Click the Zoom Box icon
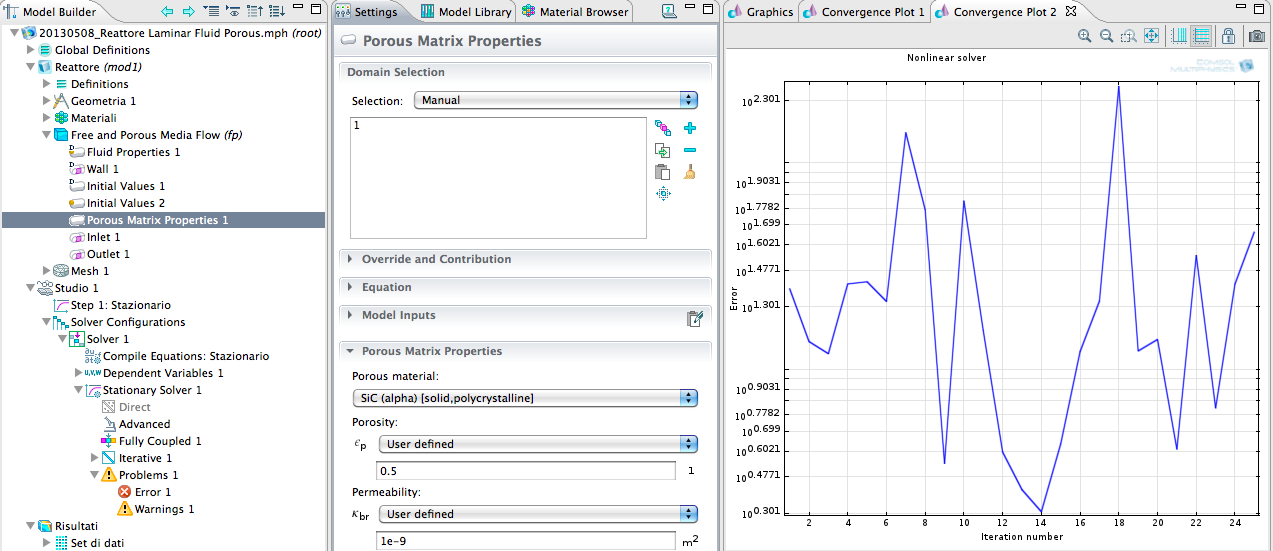This screenshot has width=1273, height=551. pyautogui.click(x=1128, y=36)
